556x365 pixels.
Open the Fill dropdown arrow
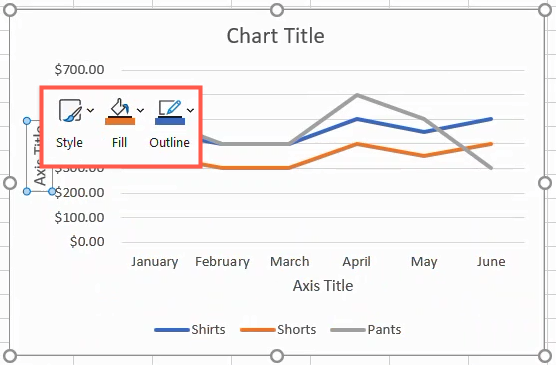point(140,110)
